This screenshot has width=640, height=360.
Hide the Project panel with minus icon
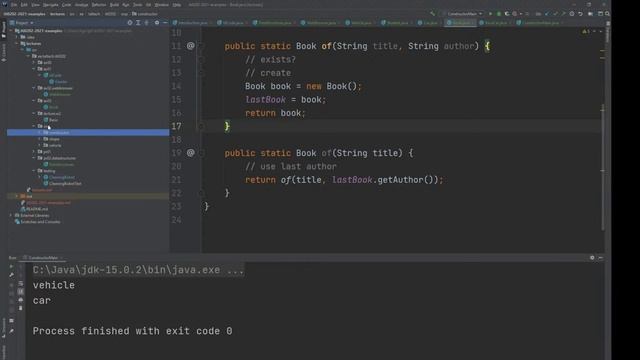coord(165,23)
